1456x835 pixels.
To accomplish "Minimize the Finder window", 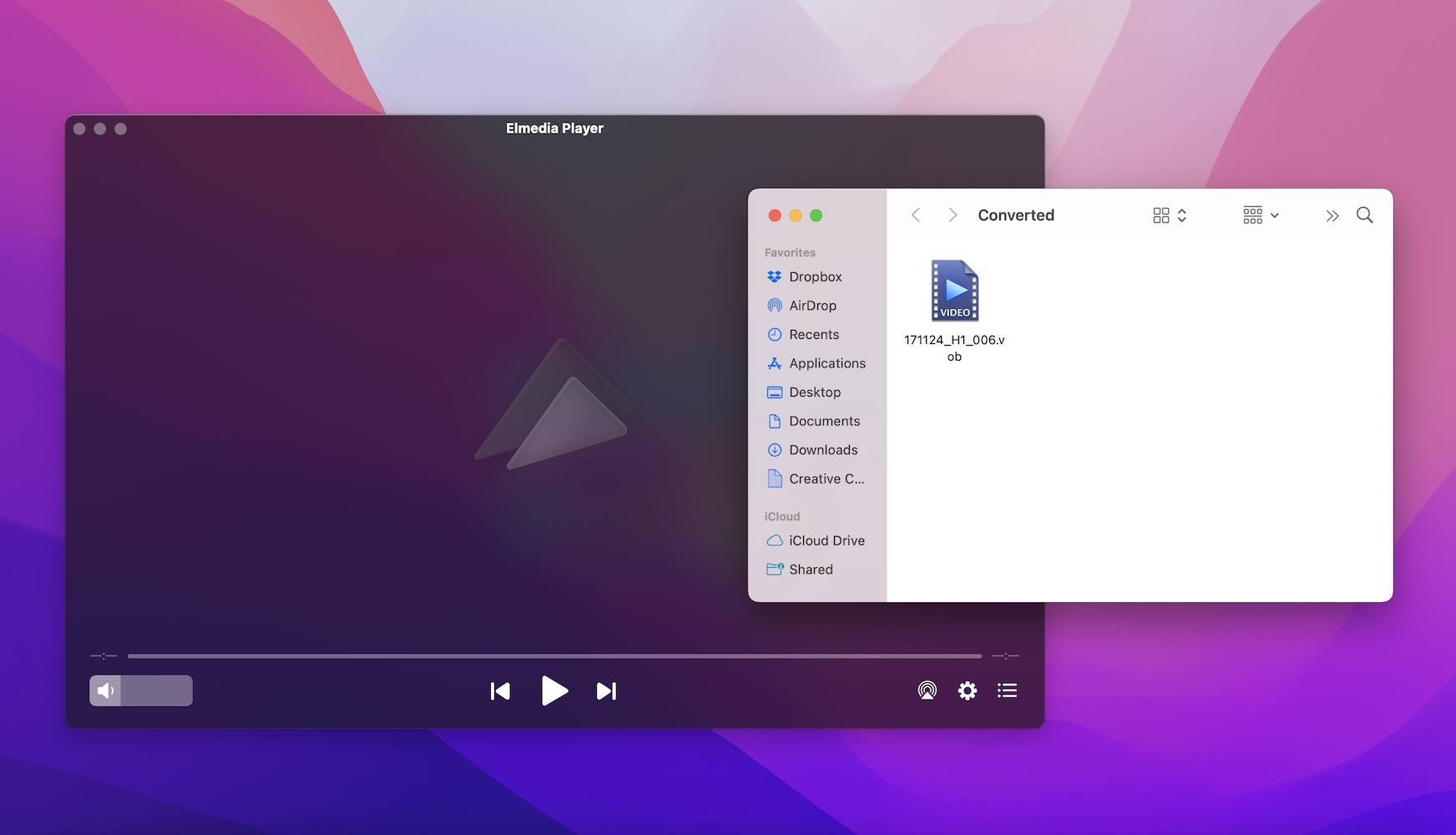I will pyautogui.click(x=796, y=215).
